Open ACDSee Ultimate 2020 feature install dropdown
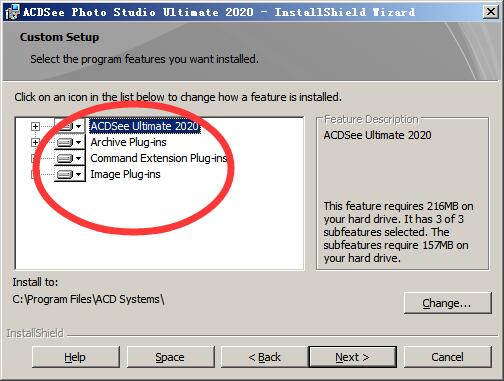504x381 pixels. [69, 126]
